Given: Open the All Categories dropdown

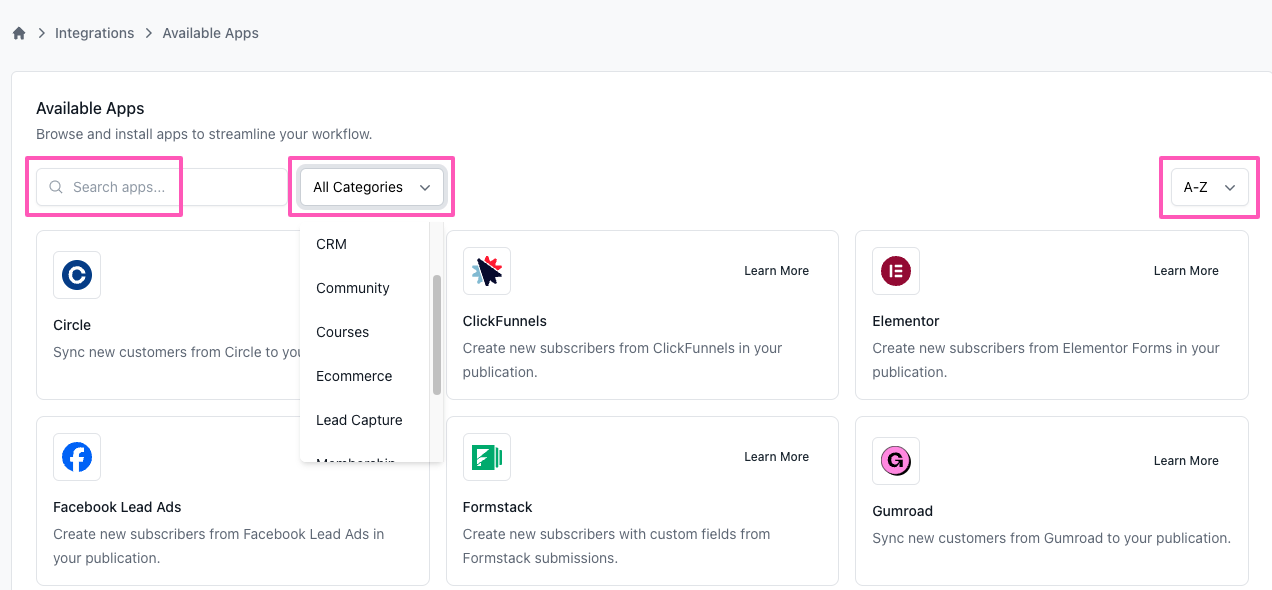Looking at the screenshot, I should click(x=371, y=187).
